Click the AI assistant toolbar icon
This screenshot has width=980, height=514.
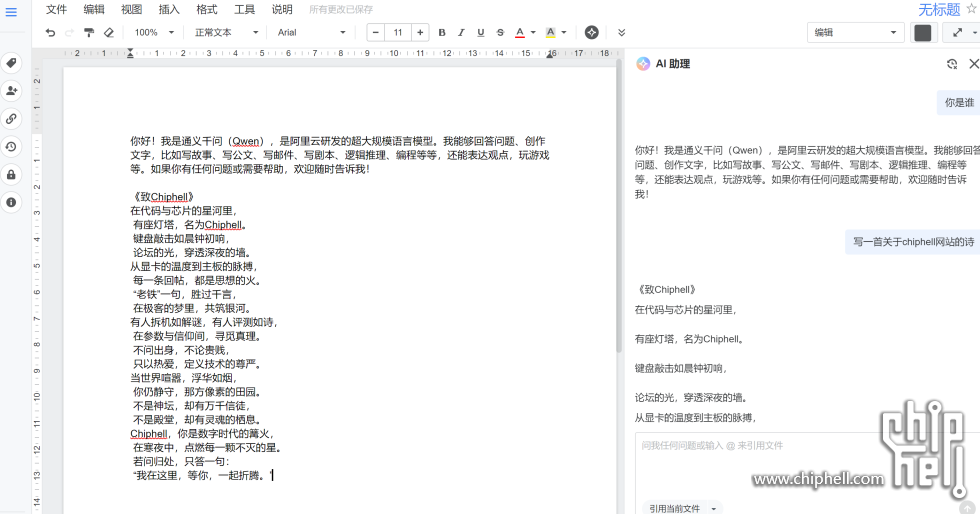(x=591, y=33)
